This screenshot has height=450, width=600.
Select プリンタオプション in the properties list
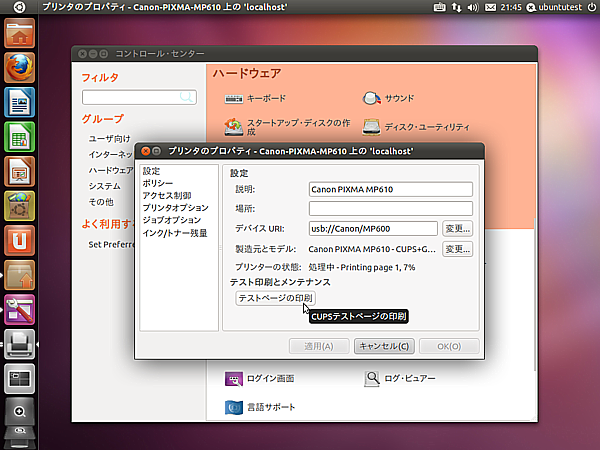(x=175, y=208)
